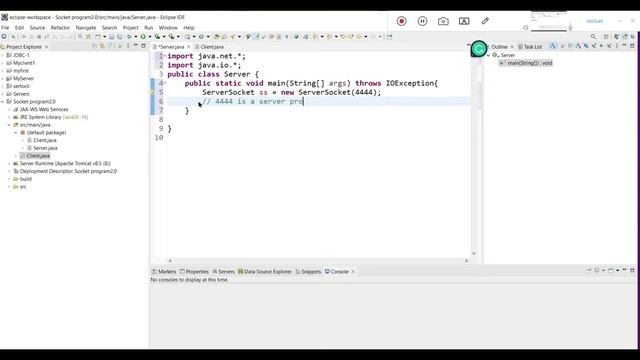The width and height of the screenshot is (640, 360).
Task: Switch to the Task List tab
Action: [x=530, y=47]
